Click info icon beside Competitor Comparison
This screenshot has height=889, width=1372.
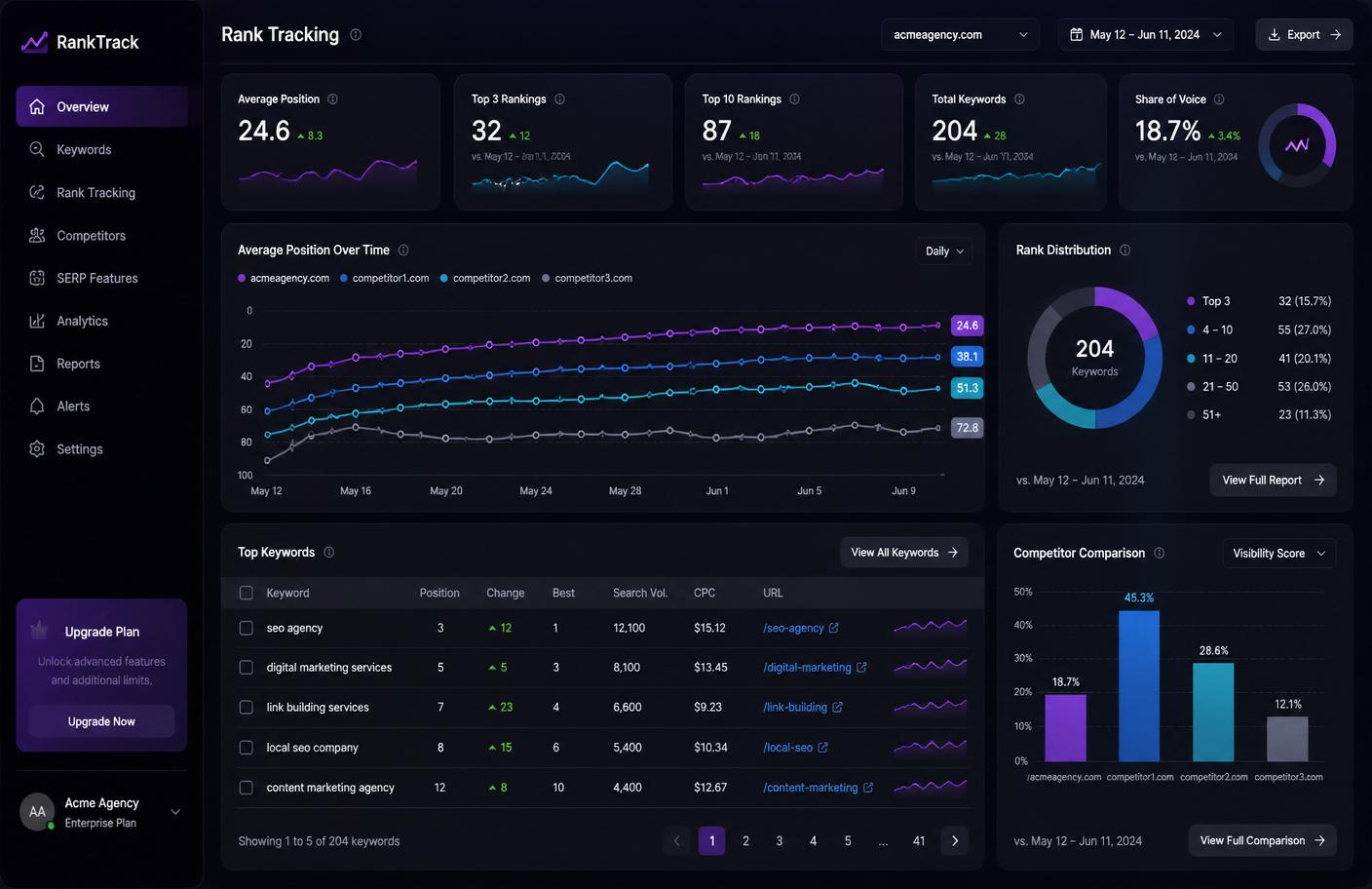coord(1159,553)
